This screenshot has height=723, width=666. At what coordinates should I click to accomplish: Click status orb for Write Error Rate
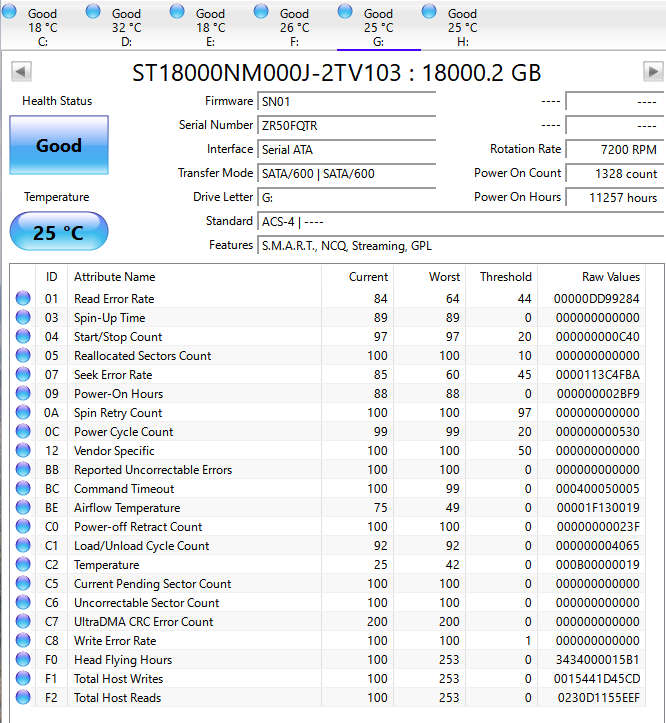(x=23, y=640)
